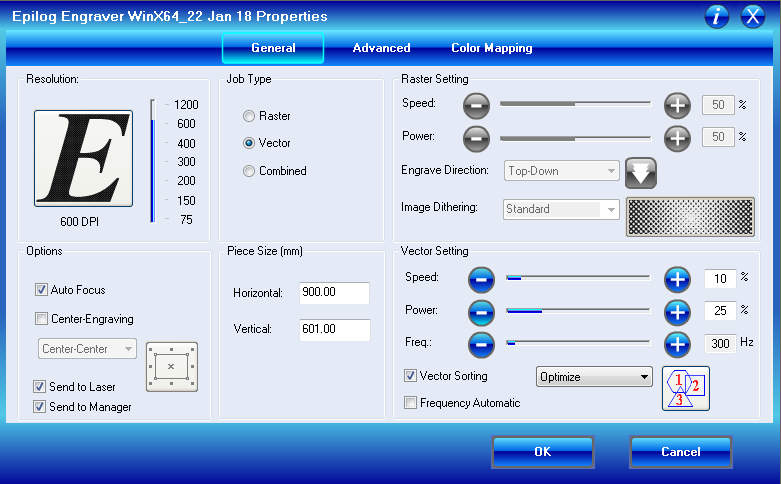
Task: Click the 1200 resolution label
Action: coord(186,105)
